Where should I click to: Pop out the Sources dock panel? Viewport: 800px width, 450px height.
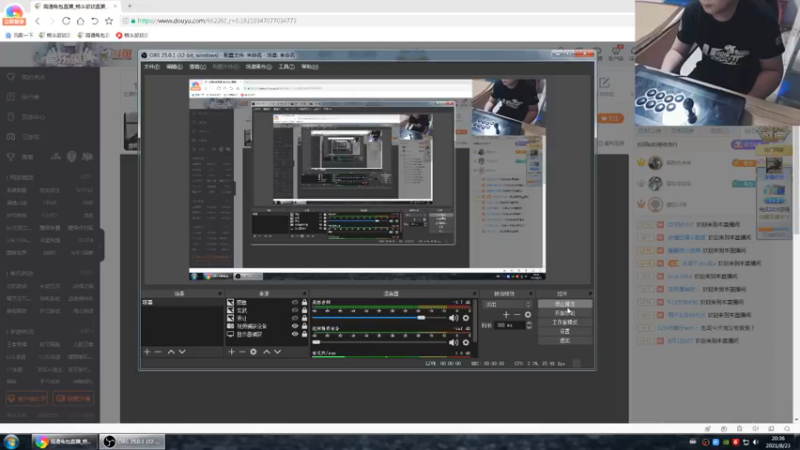pos(305,294)
